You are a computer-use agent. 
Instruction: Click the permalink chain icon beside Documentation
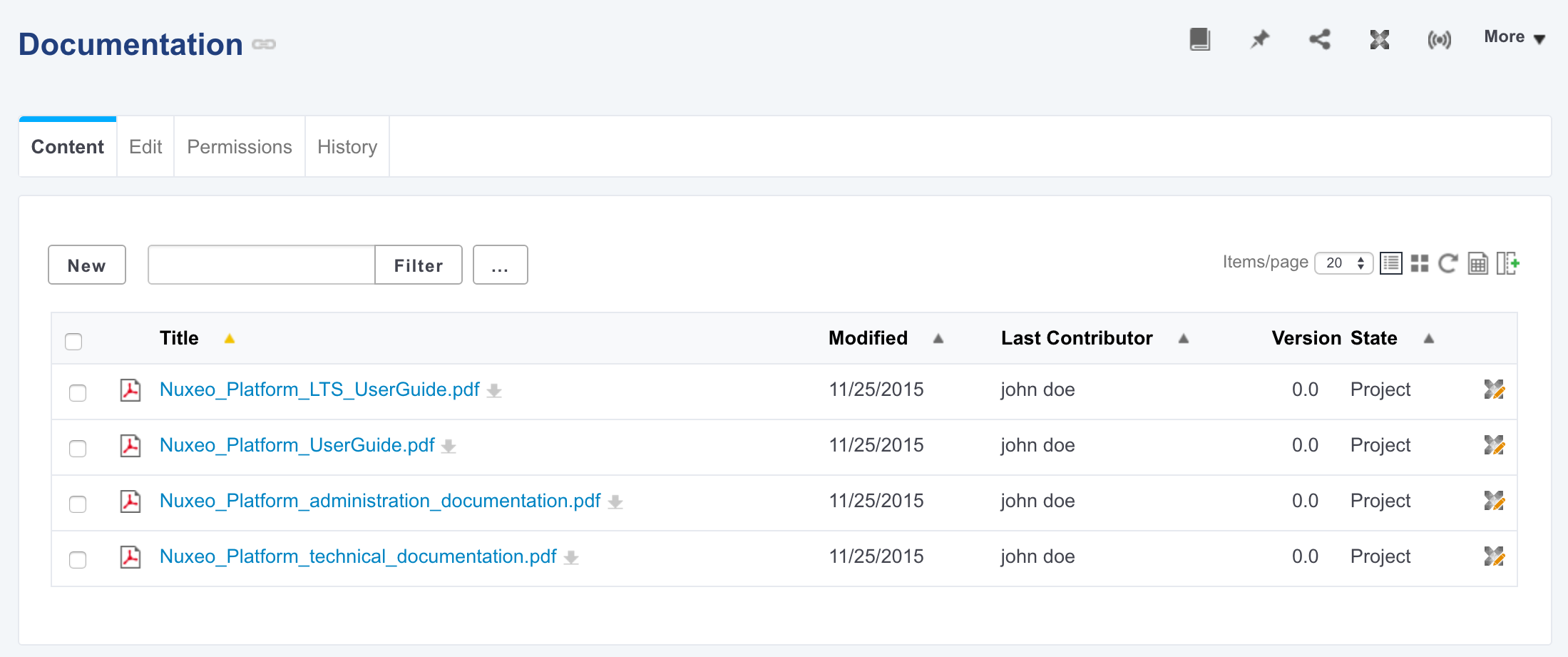264,44
